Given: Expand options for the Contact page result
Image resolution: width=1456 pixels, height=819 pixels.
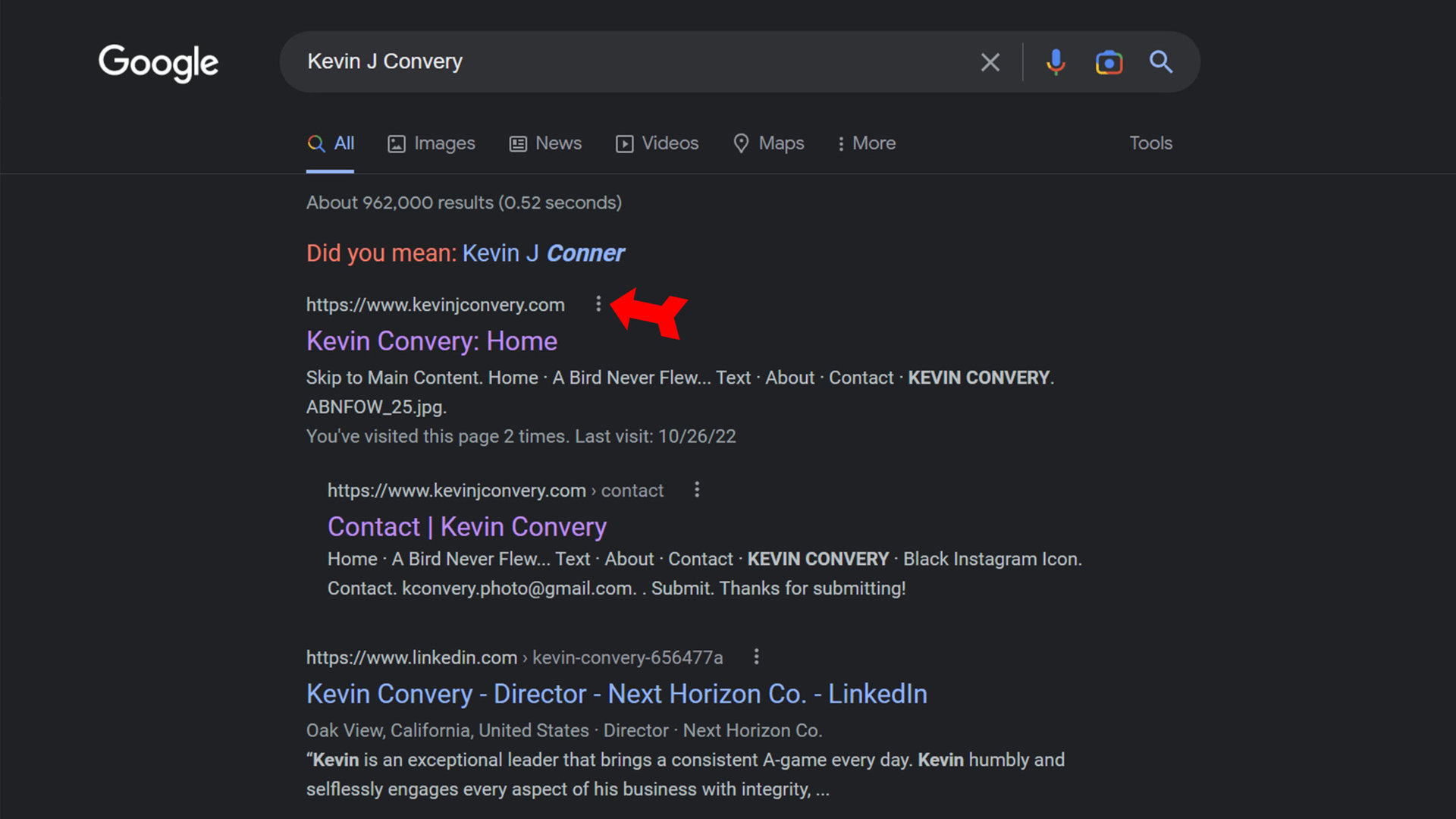Looking at the screenshot, I should coord(696,490).
